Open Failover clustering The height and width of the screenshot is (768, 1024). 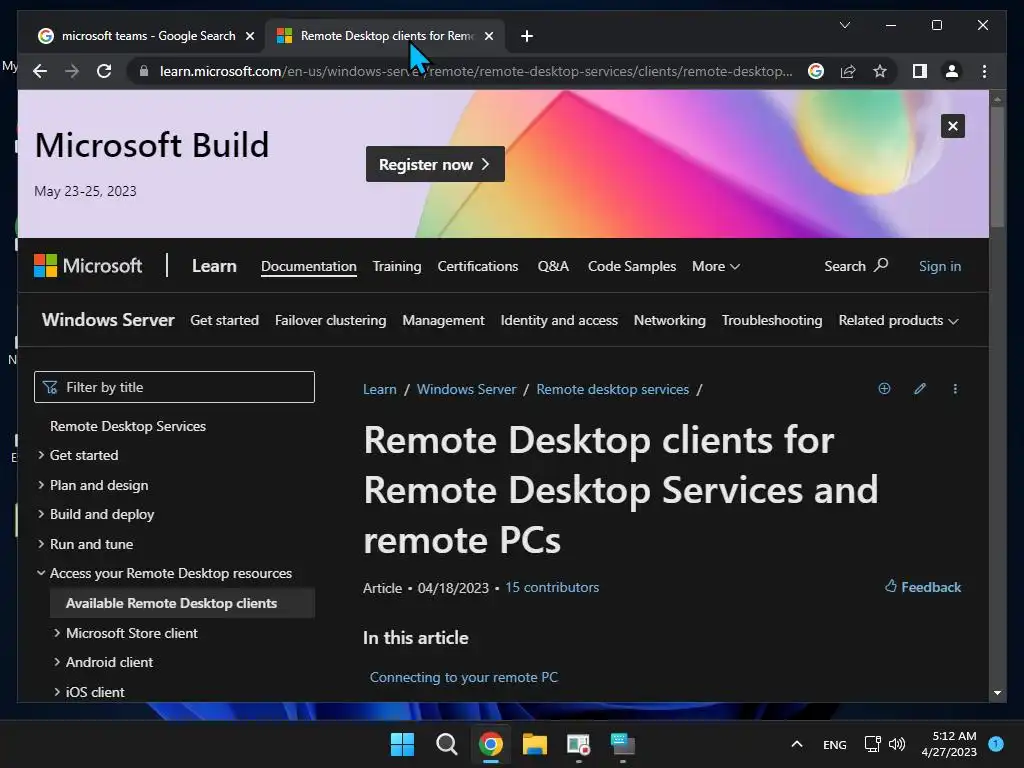pyautogui.click(x=330, y=320)
